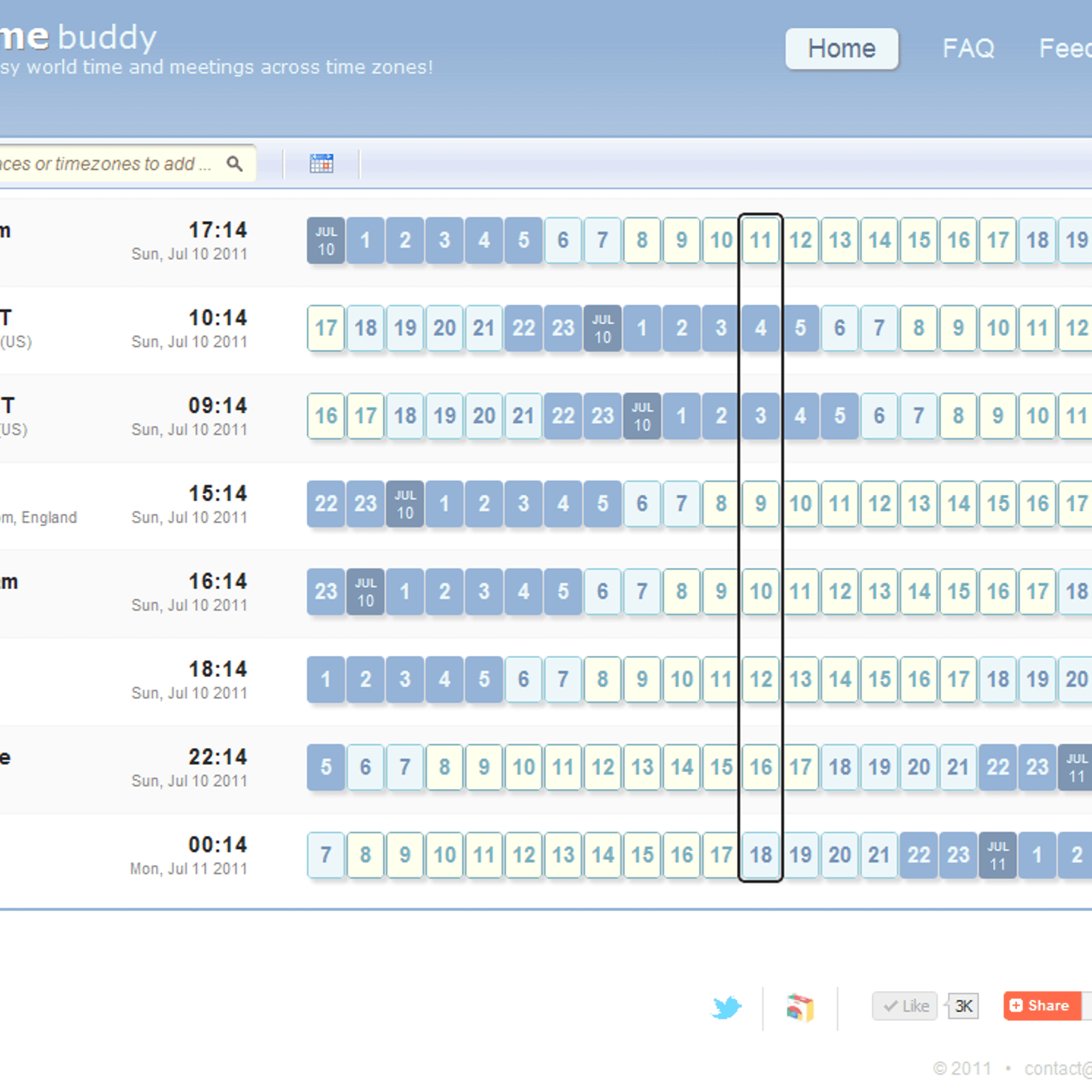Focus the places or timezones search field
1092x1092 pixels.
coord(102,164)
